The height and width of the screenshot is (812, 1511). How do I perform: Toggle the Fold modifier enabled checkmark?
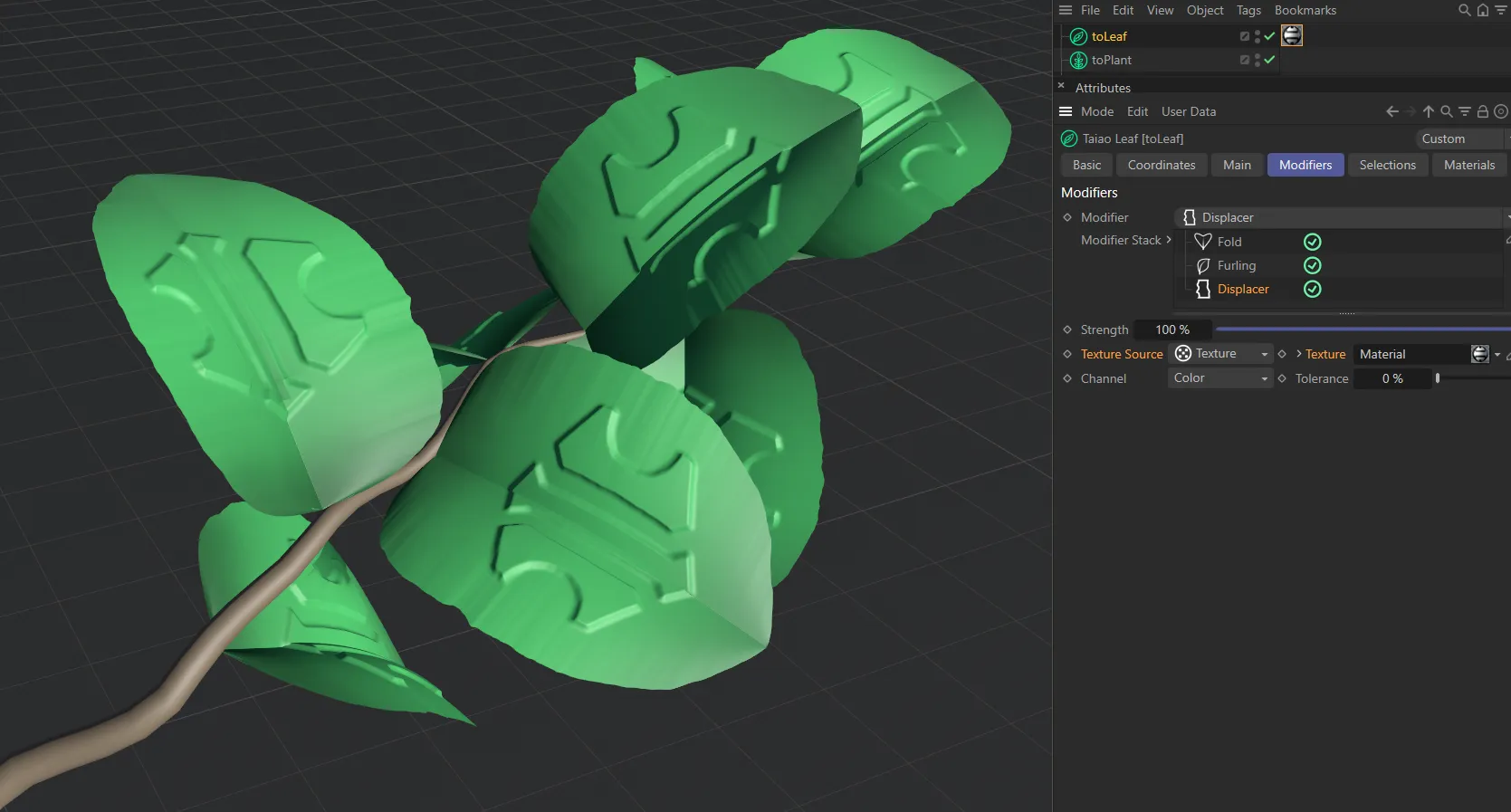tap(1312, 242)
